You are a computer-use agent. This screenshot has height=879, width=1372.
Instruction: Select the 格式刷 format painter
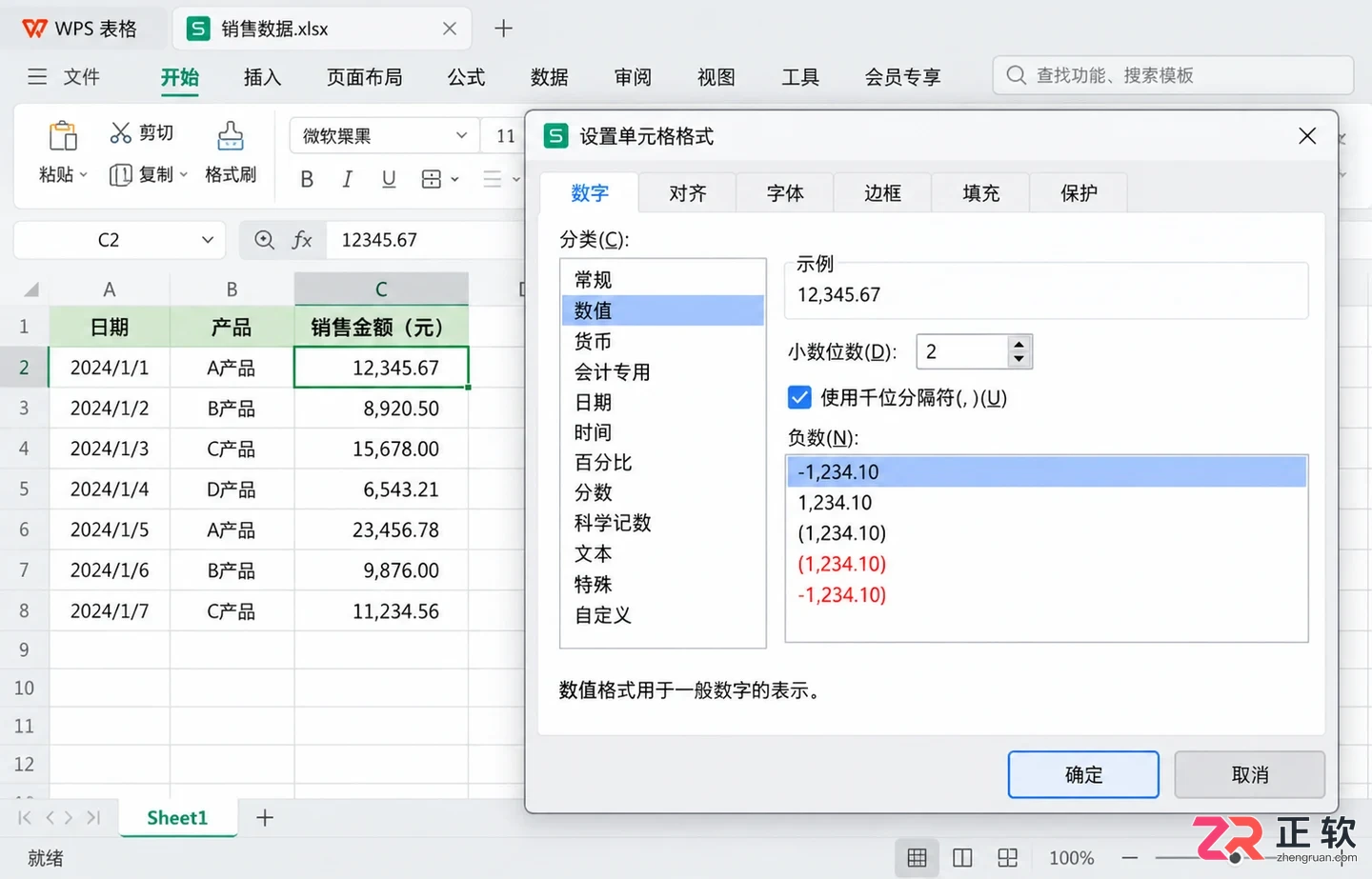[x=231, y=152]
